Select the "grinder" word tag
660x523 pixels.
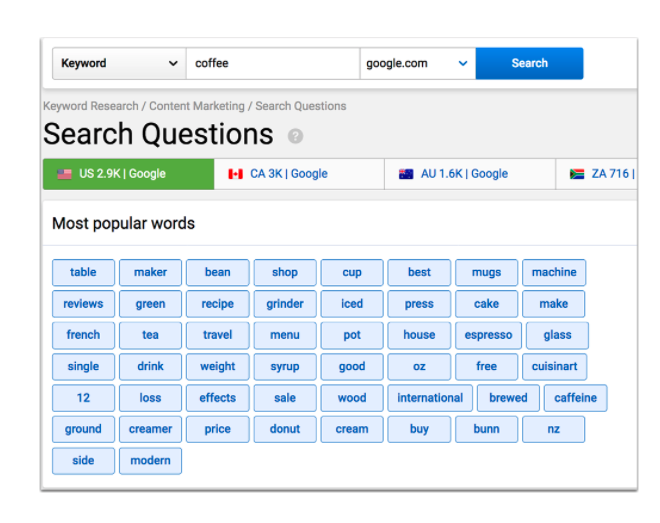tap(285, 304)
